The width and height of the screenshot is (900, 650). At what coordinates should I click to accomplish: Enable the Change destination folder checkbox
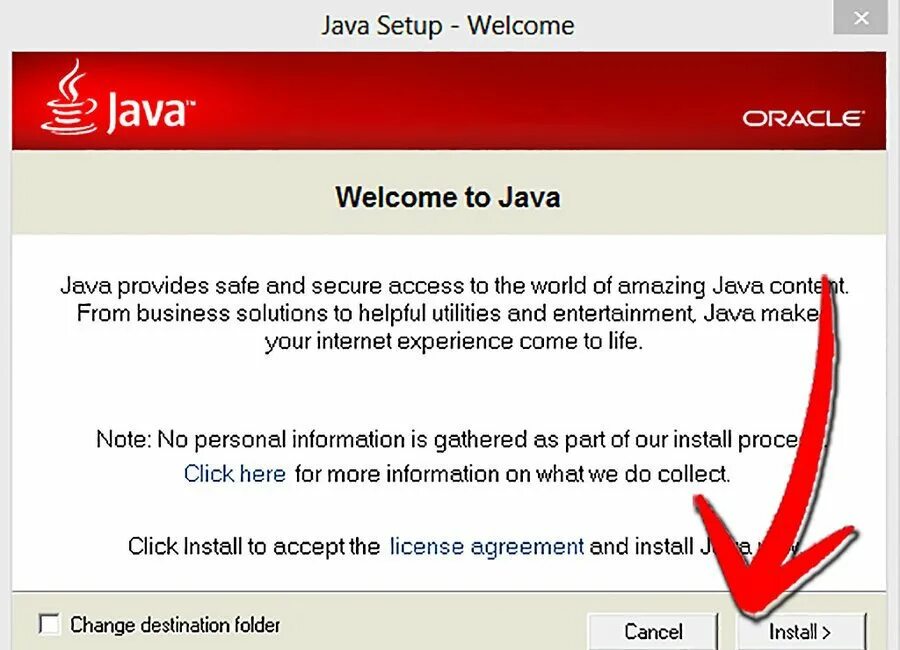pos(49,624)
